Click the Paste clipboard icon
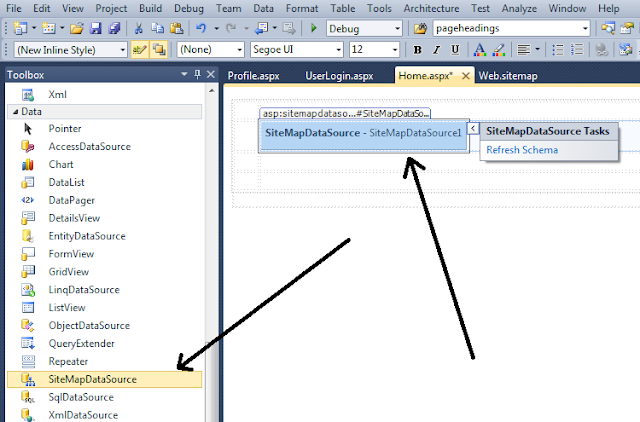Viewport: 640px width, 422px height. coord(176,28)
